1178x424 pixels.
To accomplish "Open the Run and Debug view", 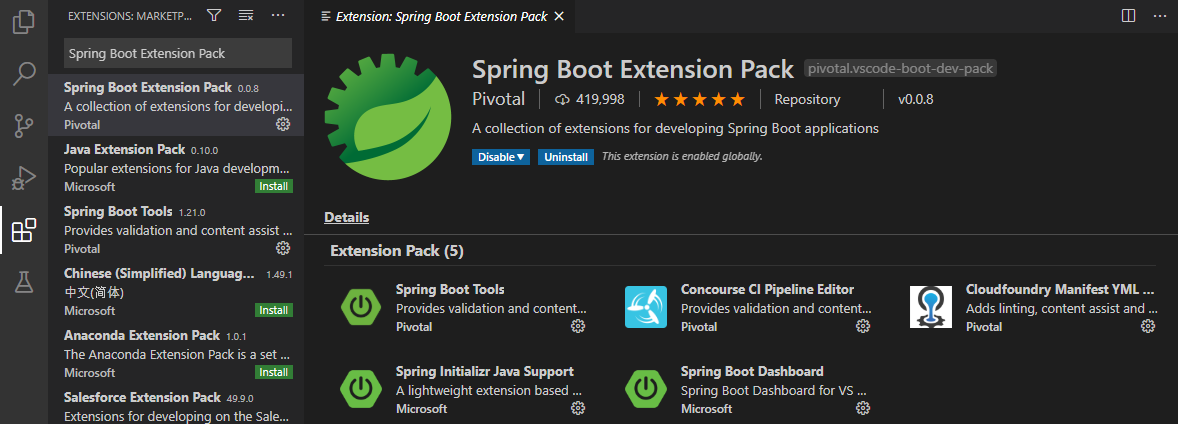I will [24, 178].
